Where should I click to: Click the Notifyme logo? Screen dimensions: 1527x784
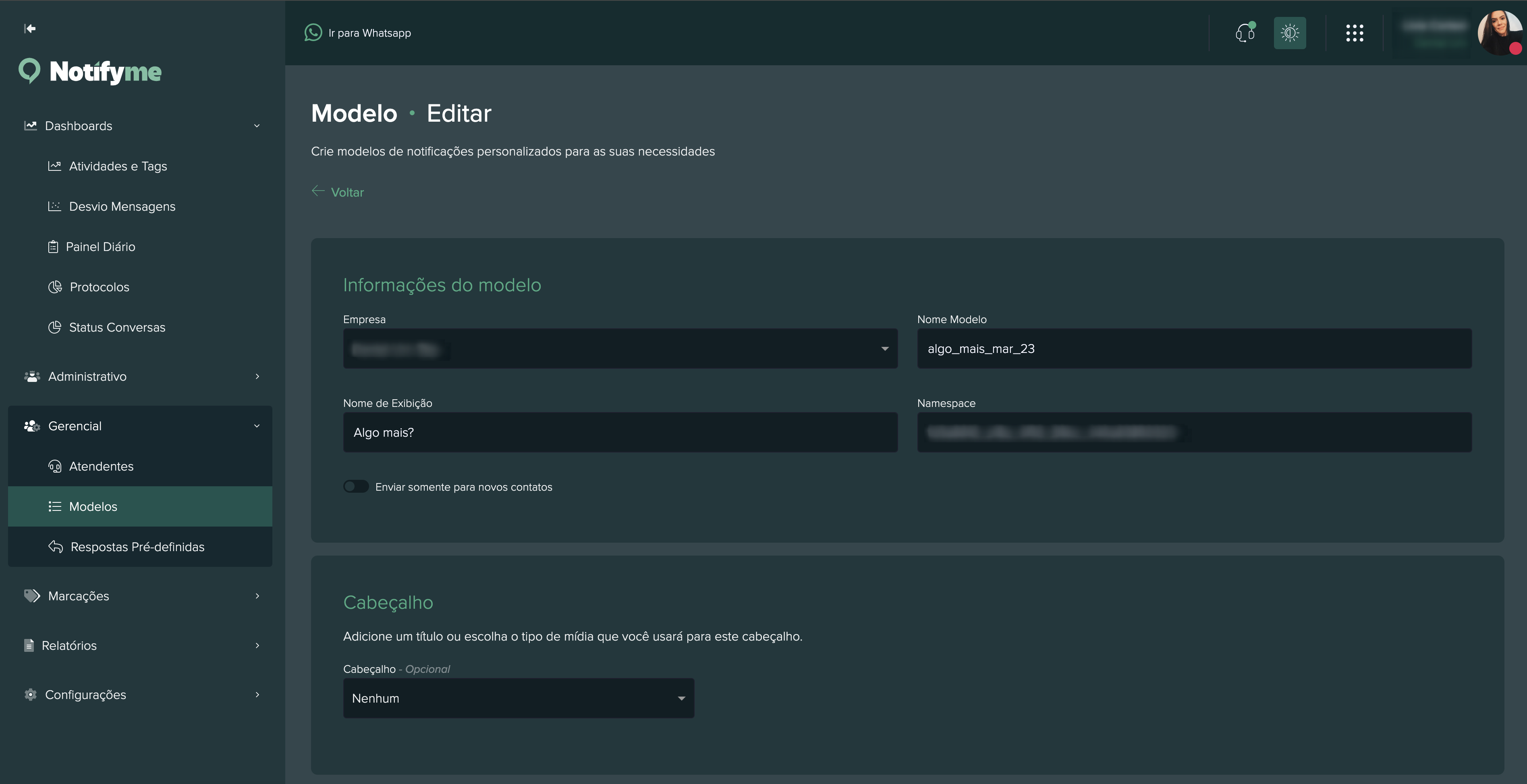90,72
